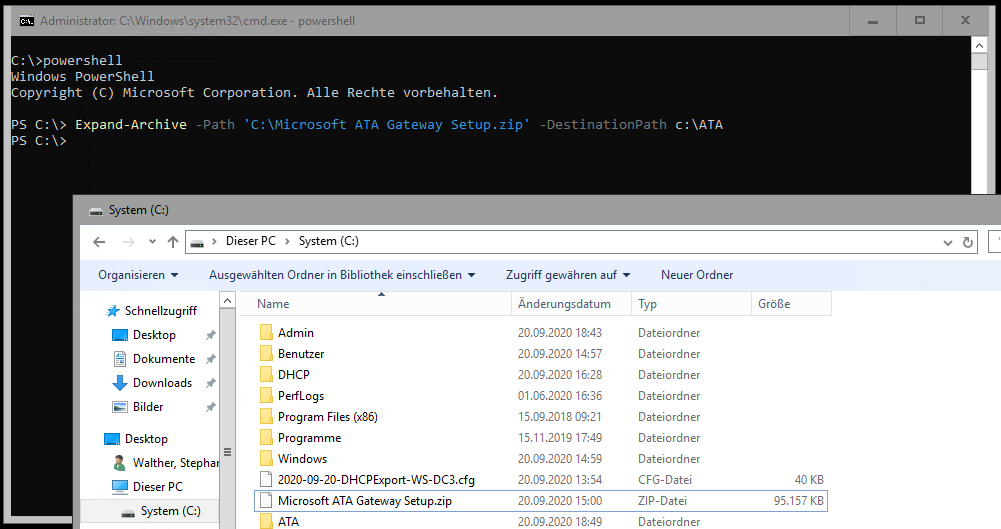Select the Programme folder icon
This screenshot has width=1001, height=529.
(x=266, y=438)
